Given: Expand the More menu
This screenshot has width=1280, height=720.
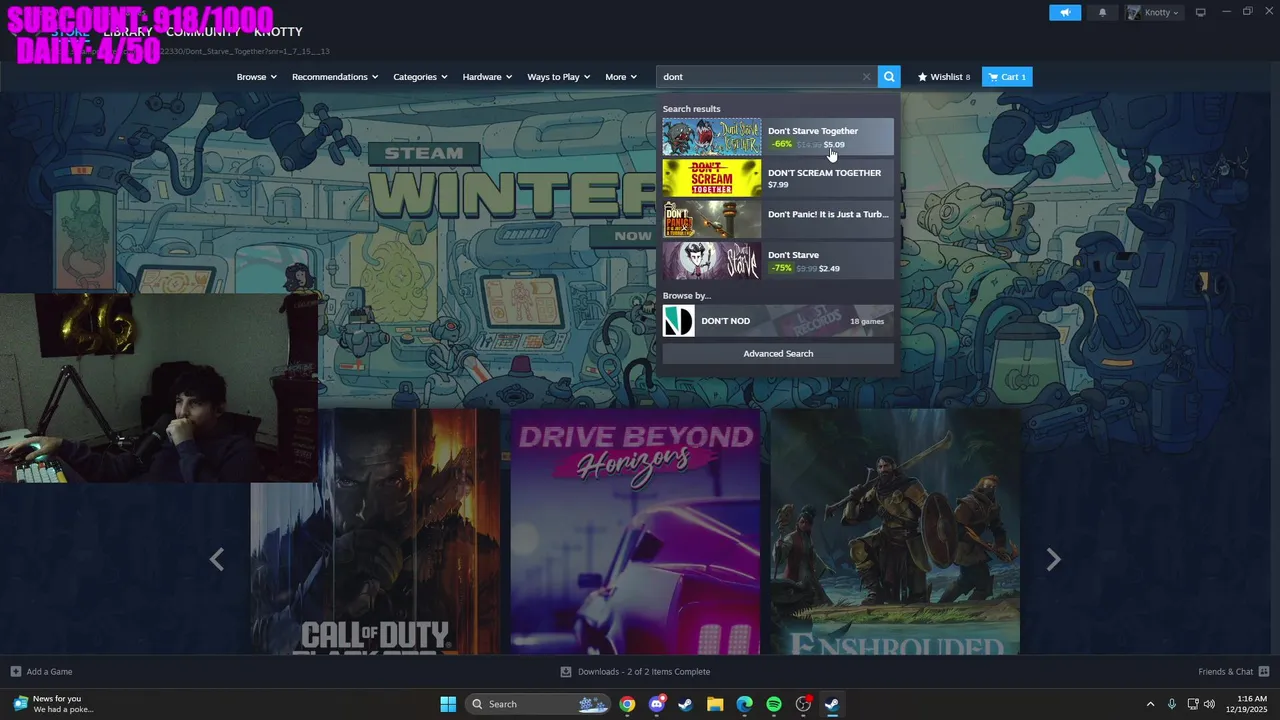Looking at the screenshot, I should coord(621,77).
